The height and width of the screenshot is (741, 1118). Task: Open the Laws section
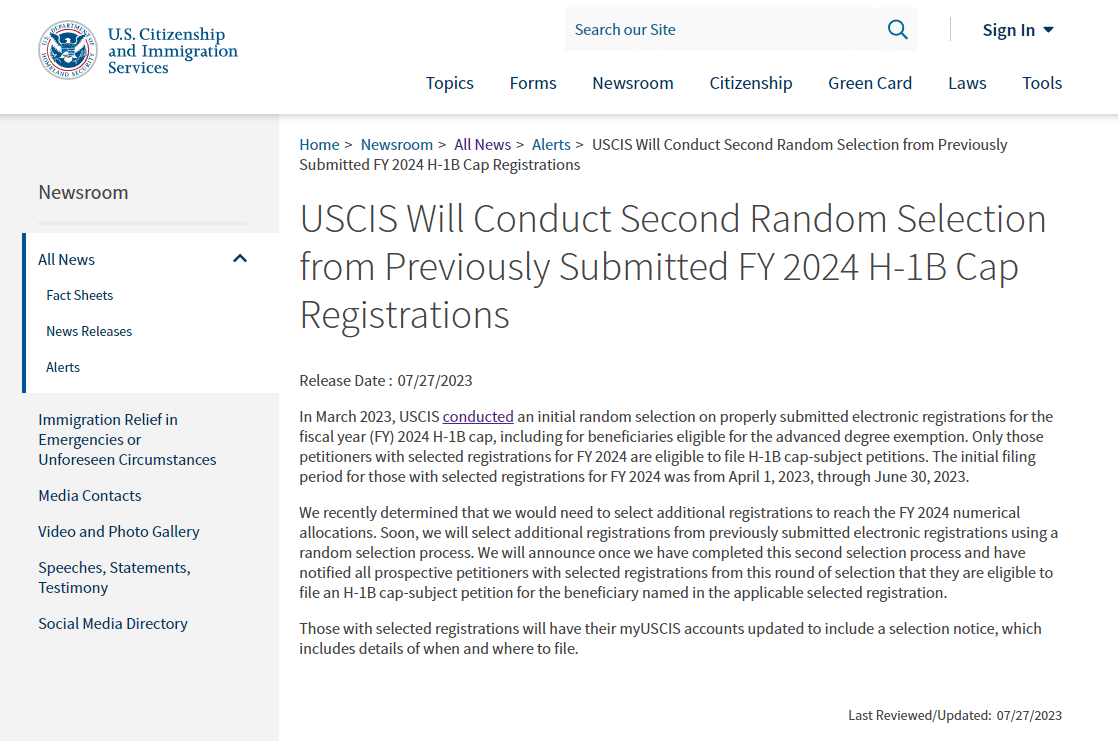967,83
